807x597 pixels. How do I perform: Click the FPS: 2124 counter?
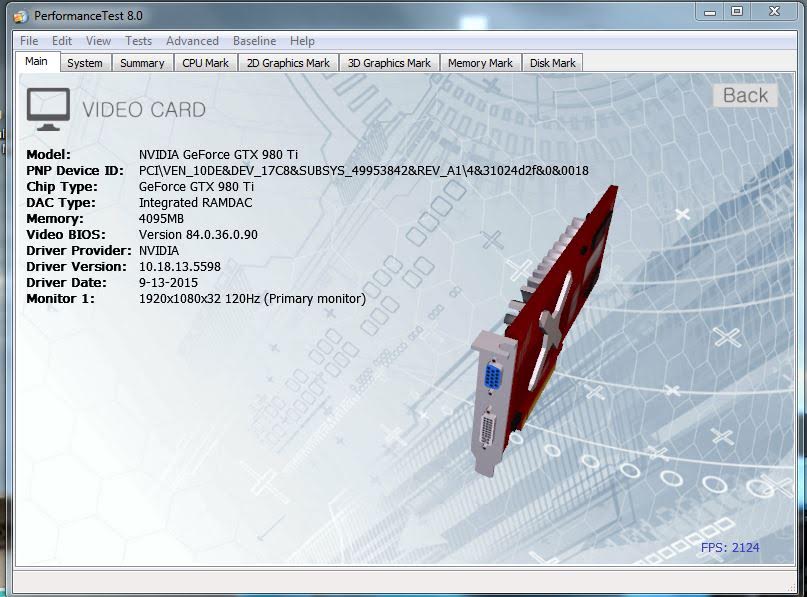click(x=730, y=547)
